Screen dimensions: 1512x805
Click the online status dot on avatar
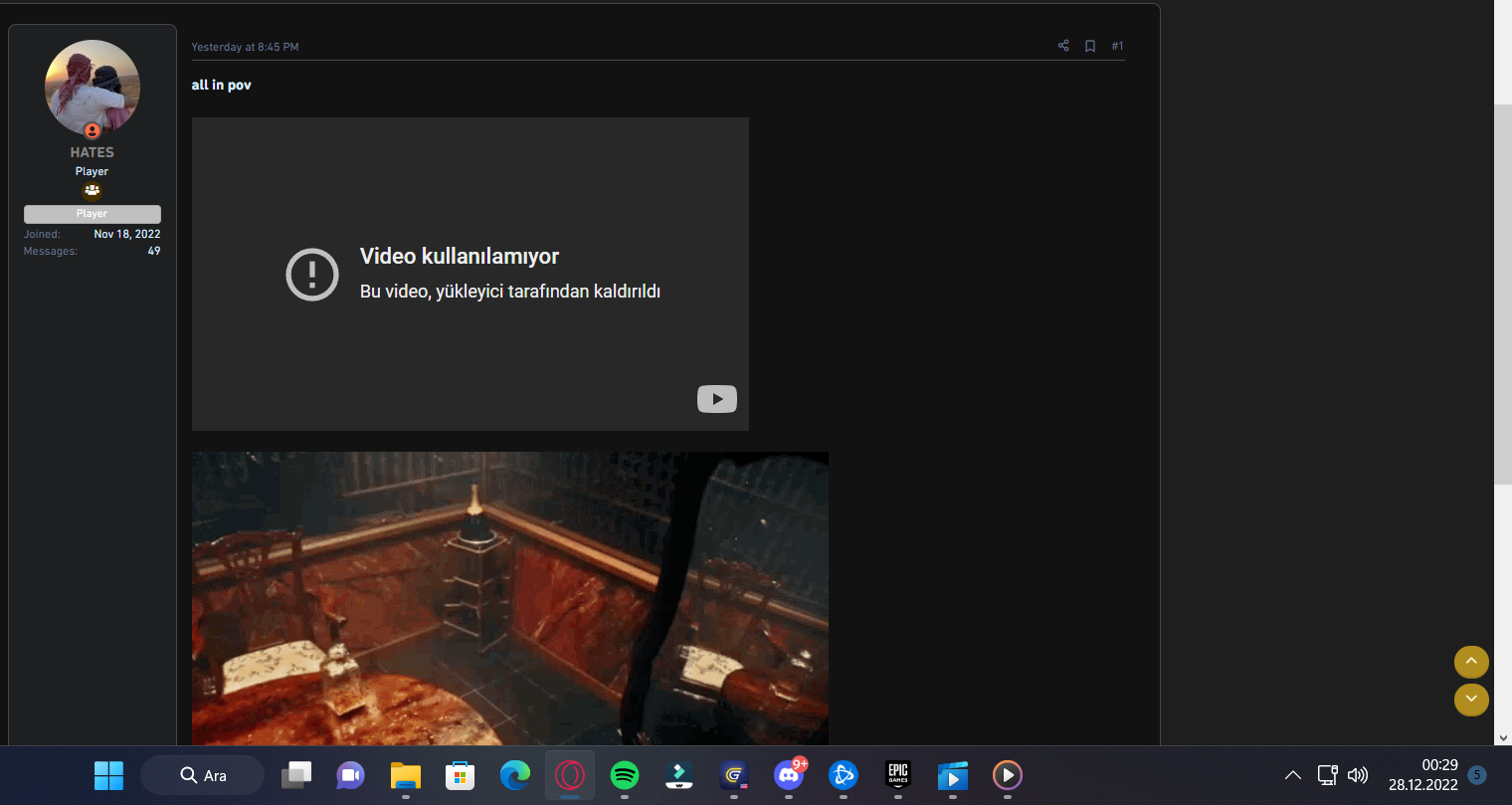click(93, 130)
